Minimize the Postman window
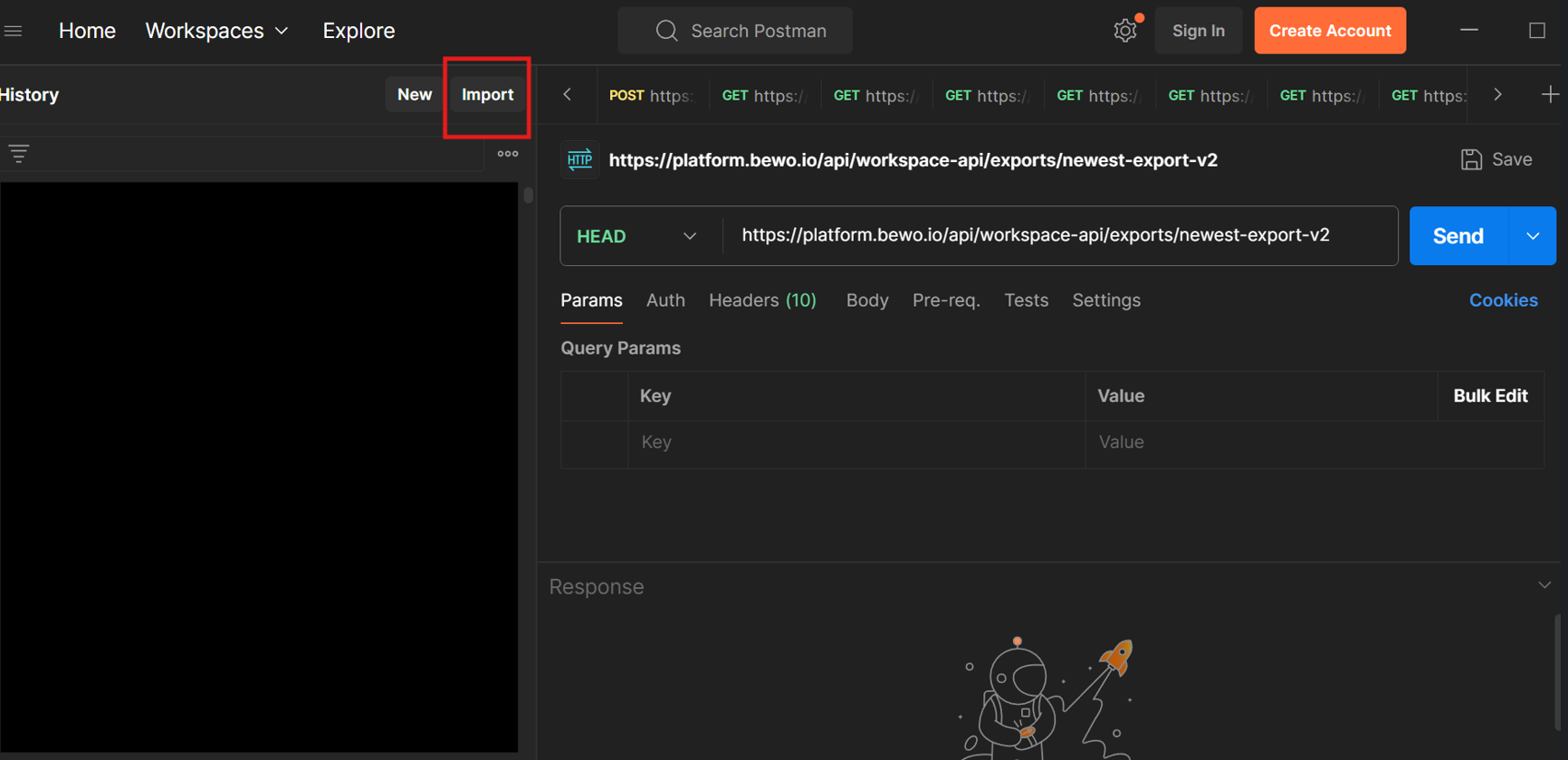The height and width of the screenshot is (760, 1568). 1469,31
